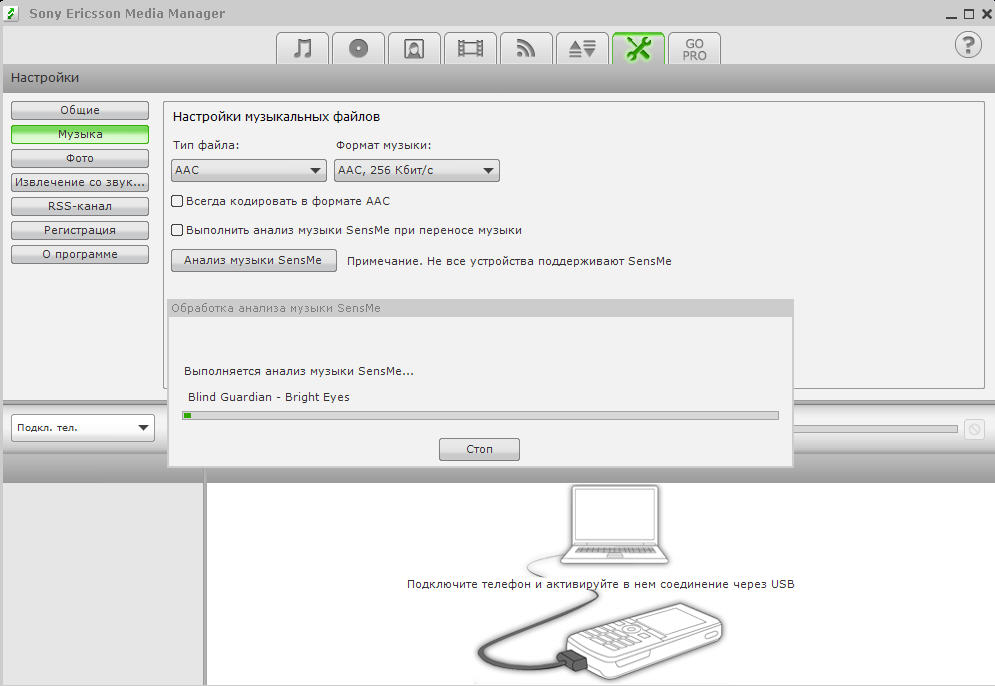Close the Media Manager window
Viewport: 995px width, 686px height.
click(987, 14)
